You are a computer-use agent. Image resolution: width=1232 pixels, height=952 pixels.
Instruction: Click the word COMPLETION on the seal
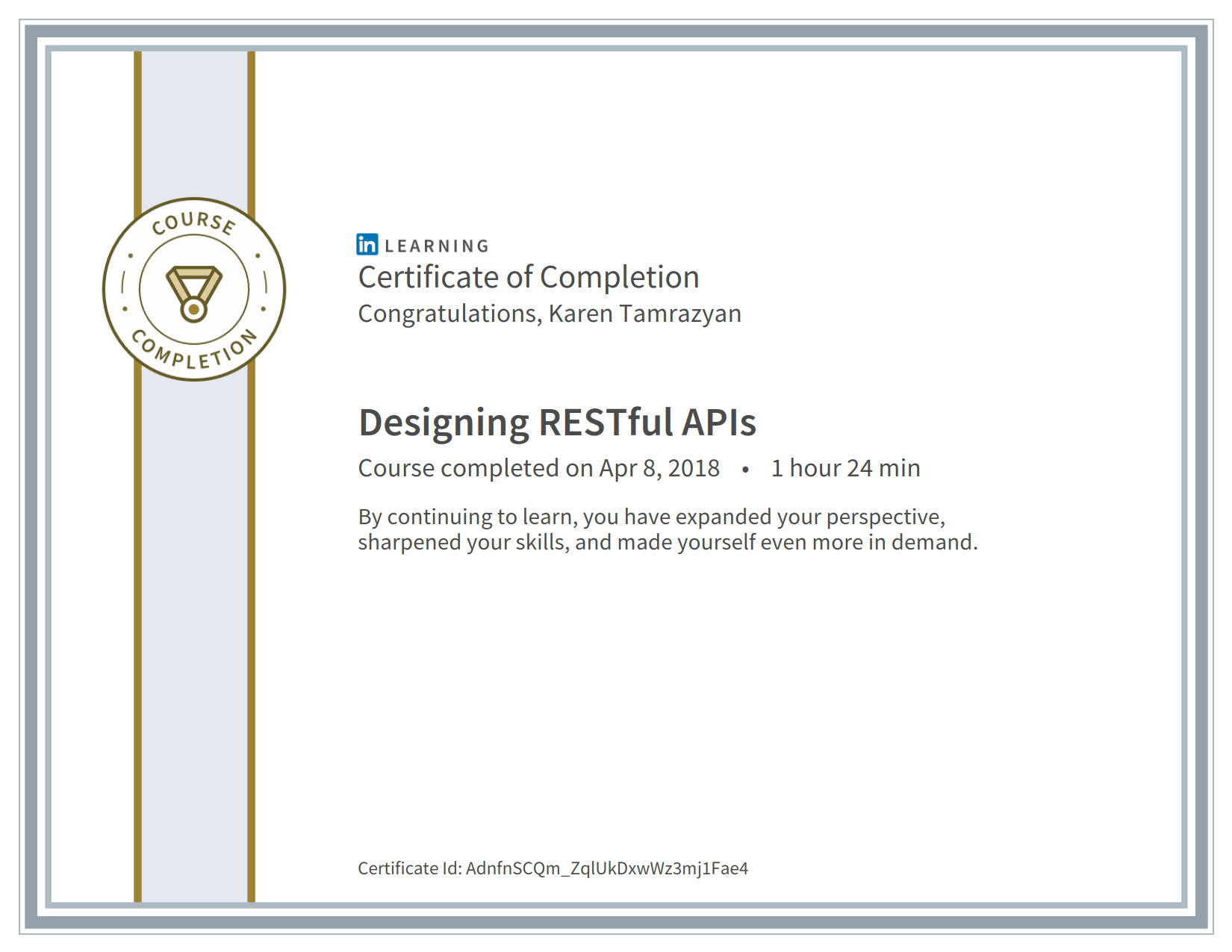[x=193, y=352]
